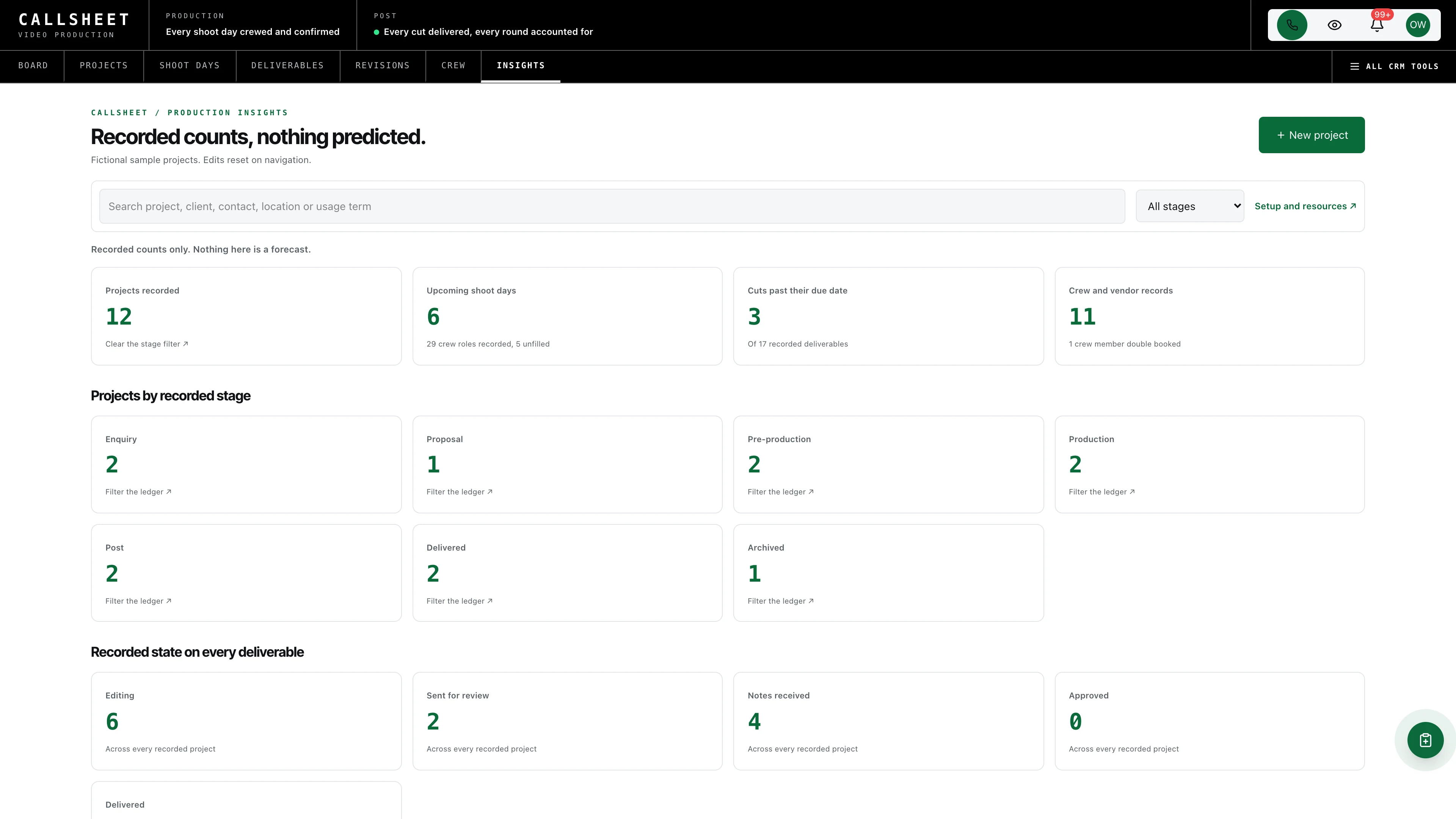Create a project with New project button
The height and width of the screenshot is (819, 1456).
pos(1311,135)
